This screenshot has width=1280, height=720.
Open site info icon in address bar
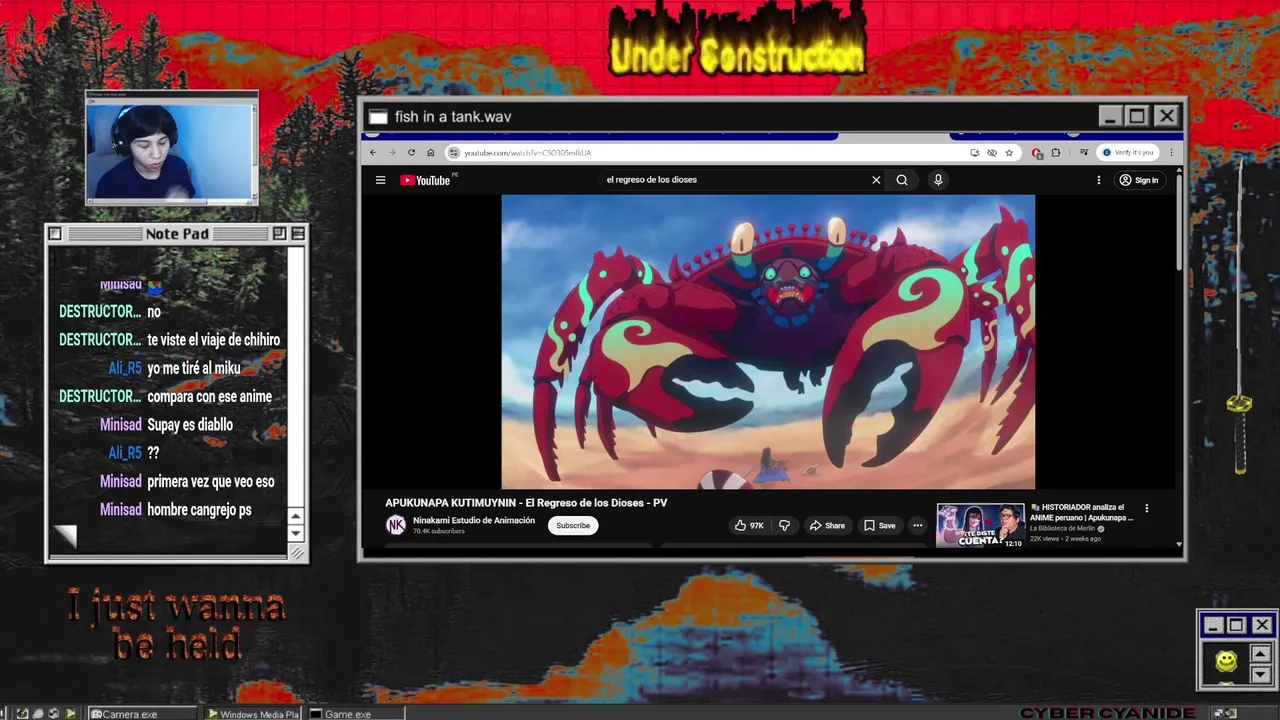(454, 153)
